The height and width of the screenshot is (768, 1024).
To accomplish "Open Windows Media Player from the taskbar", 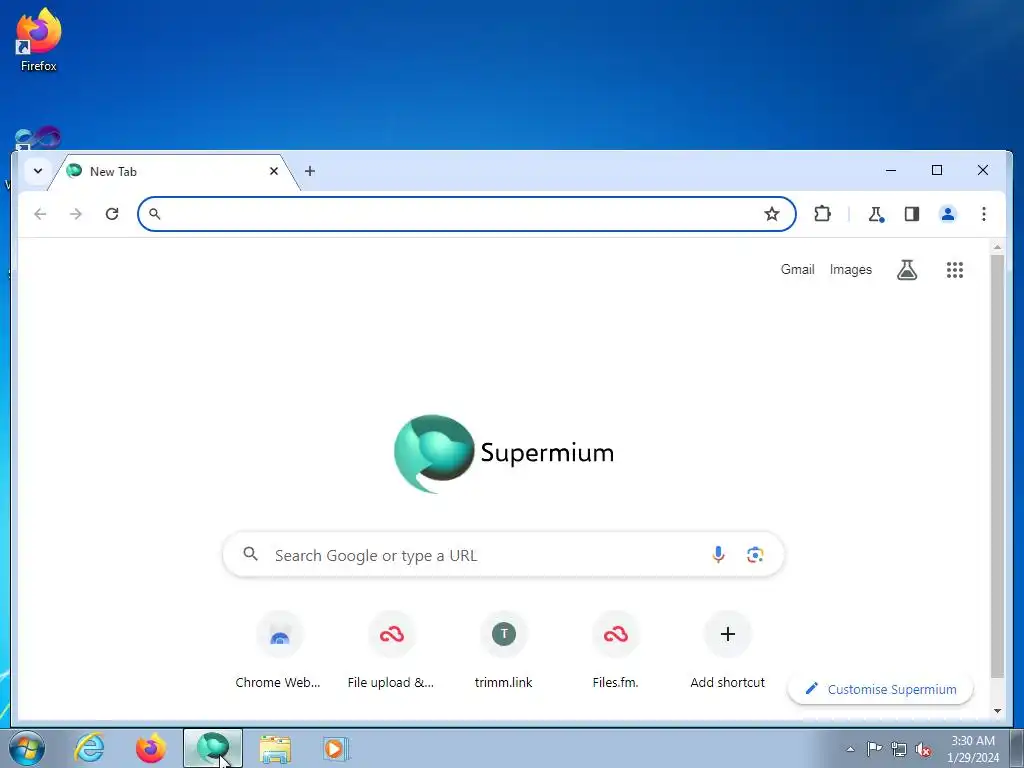I will [336, 748].
